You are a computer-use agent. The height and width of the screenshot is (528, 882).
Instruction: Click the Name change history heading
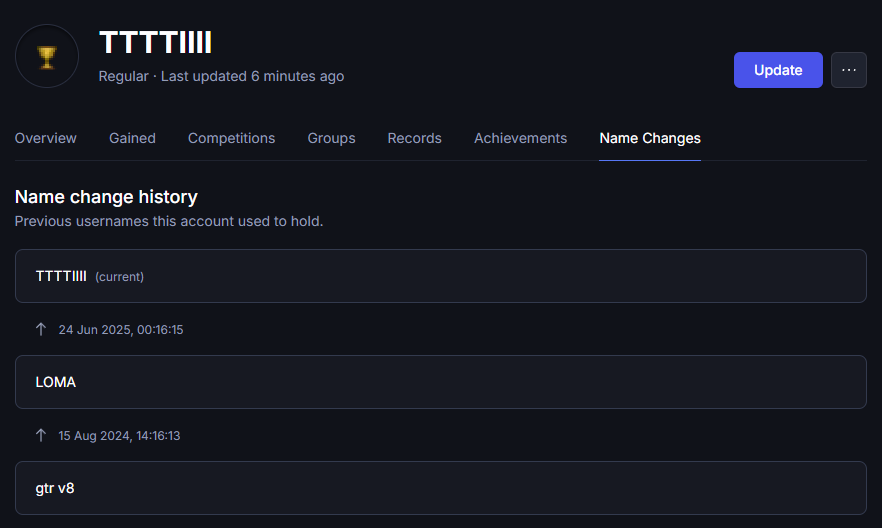click(106, 197)
